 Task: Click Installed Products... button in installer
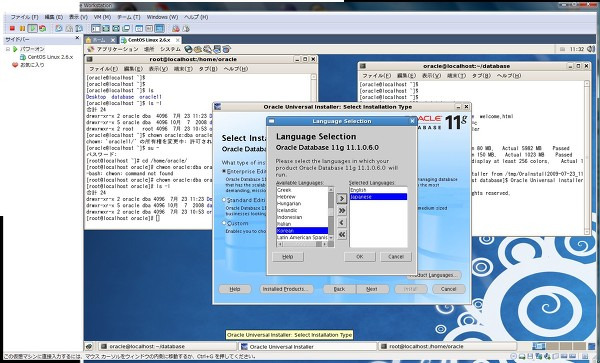coord(286,289)
